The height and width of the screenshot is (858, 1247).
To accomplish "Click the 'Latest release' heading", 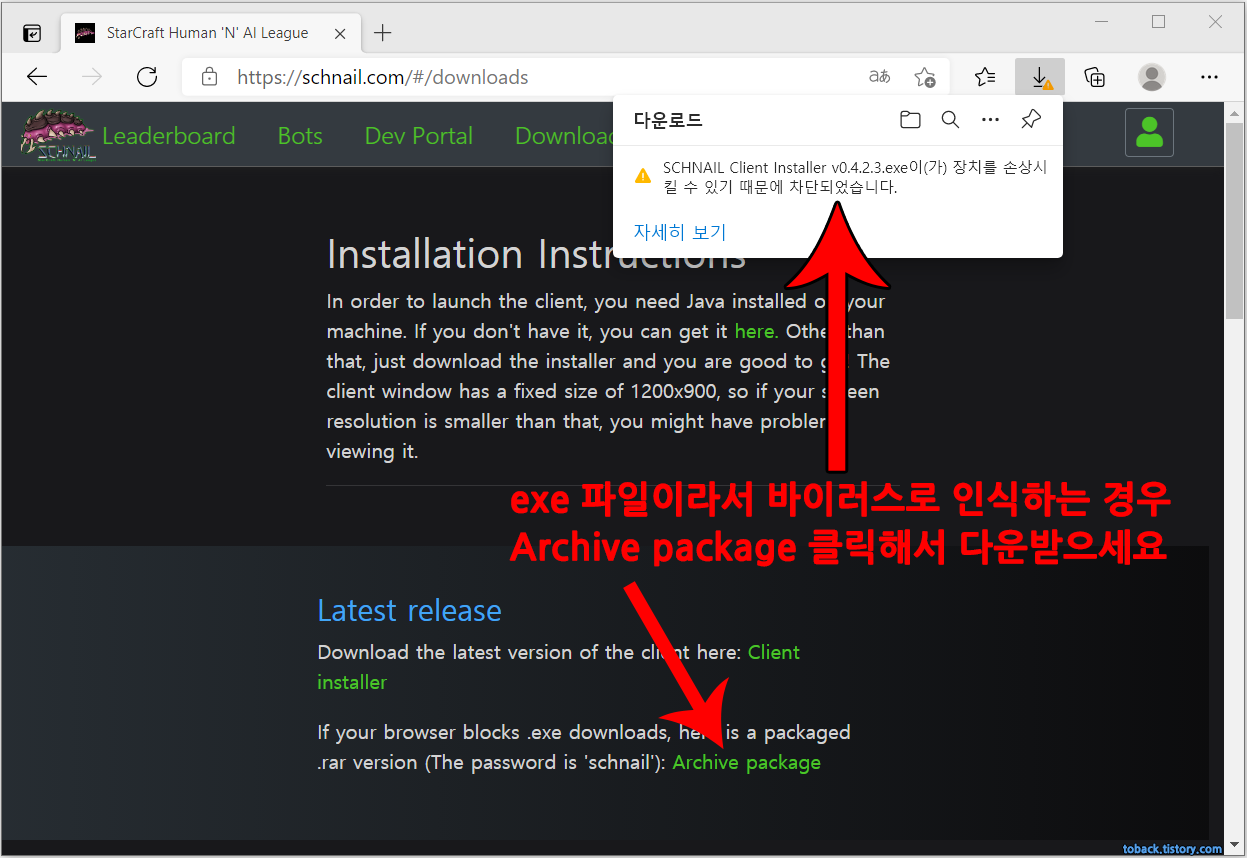I will tap(409, 610).
